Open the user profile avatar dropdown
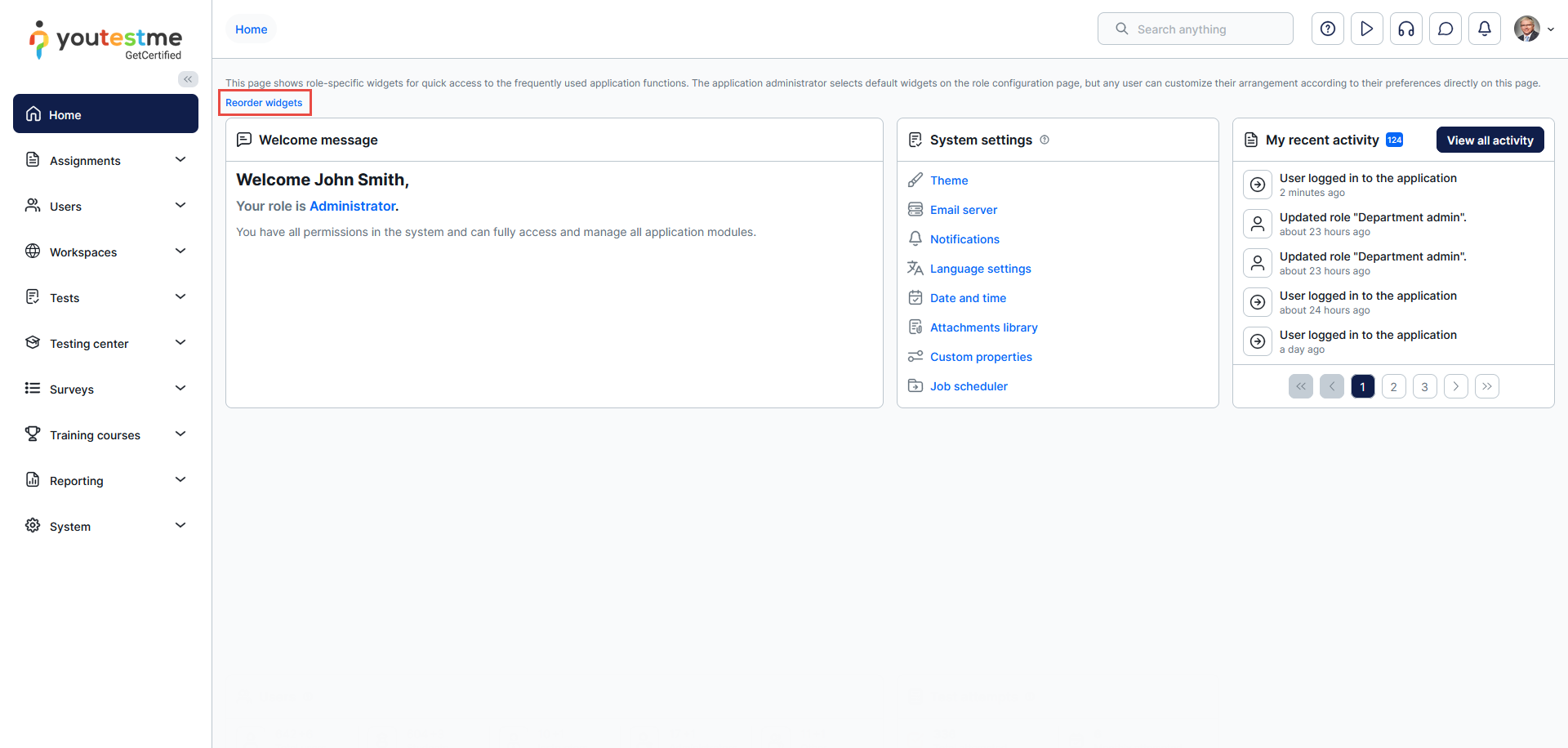1568x748 pixels. click(1533, 29)
